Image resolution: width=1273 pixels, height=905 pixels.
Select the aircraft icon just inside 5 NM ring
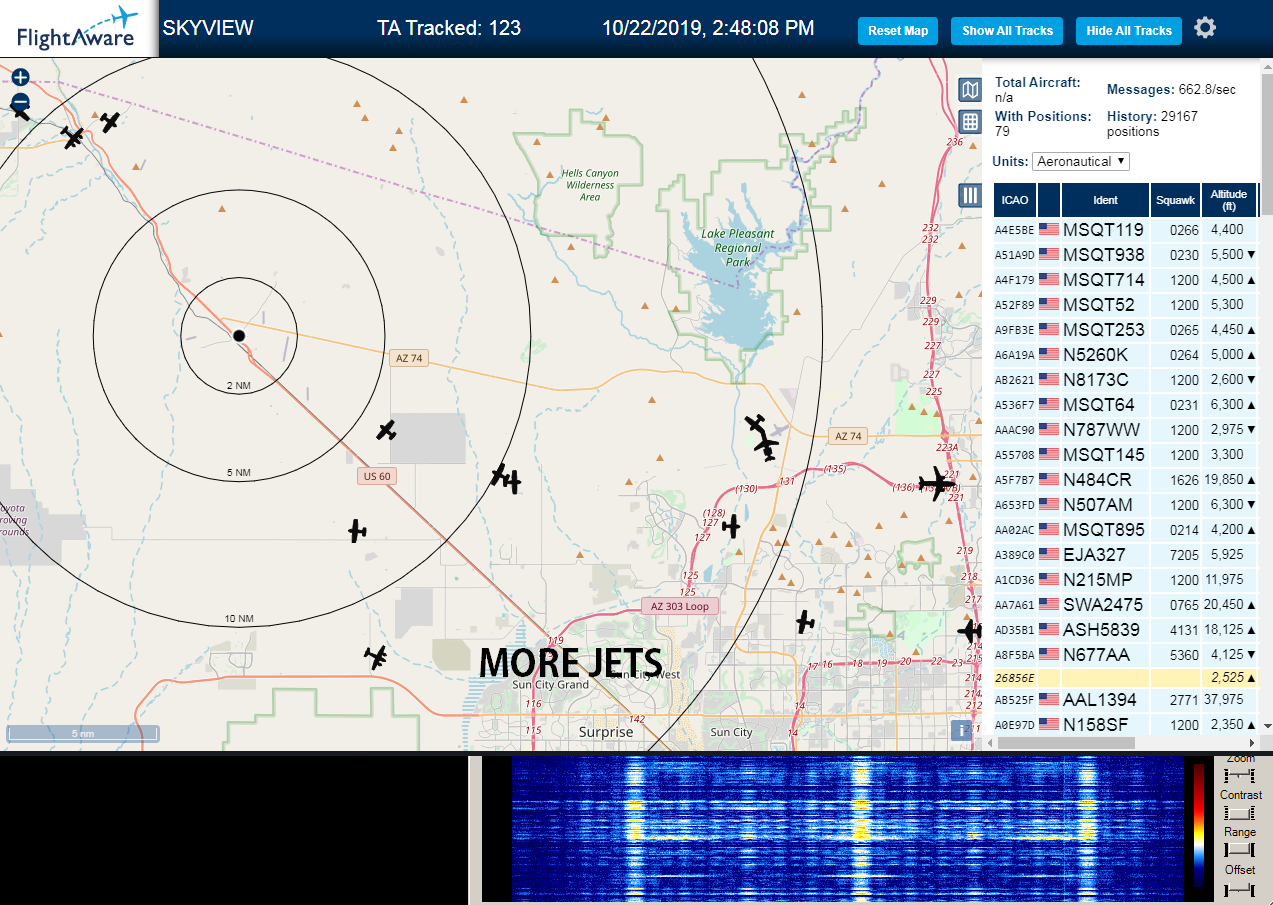(386, 430)
